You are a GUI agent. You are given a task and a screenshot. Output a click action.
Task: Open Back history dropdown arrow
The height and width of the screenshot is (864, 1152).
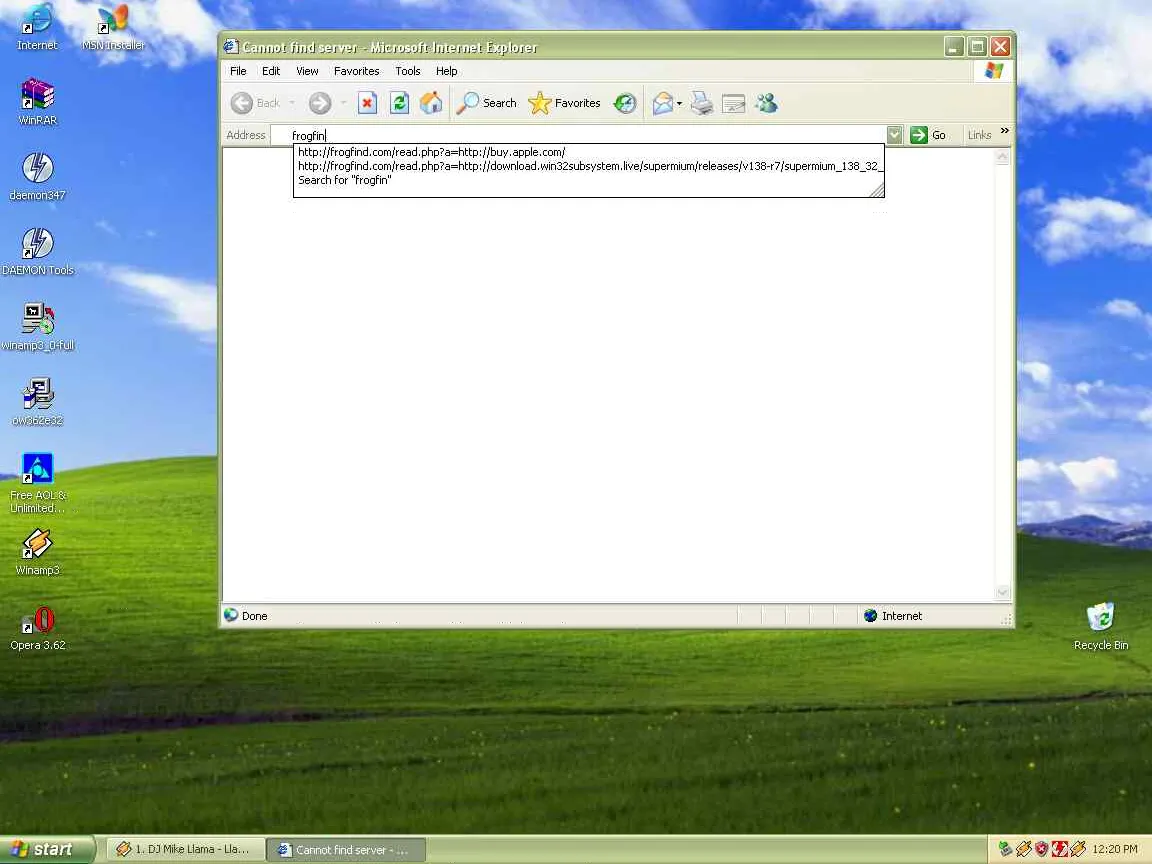coord(292,103)
